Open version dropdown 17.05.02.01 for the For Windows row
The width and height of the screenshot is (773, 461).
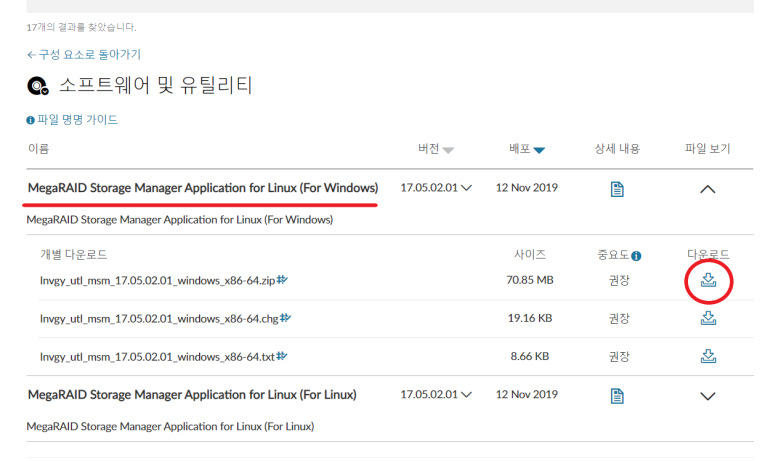pyautogui.click(x=436, y=188)
